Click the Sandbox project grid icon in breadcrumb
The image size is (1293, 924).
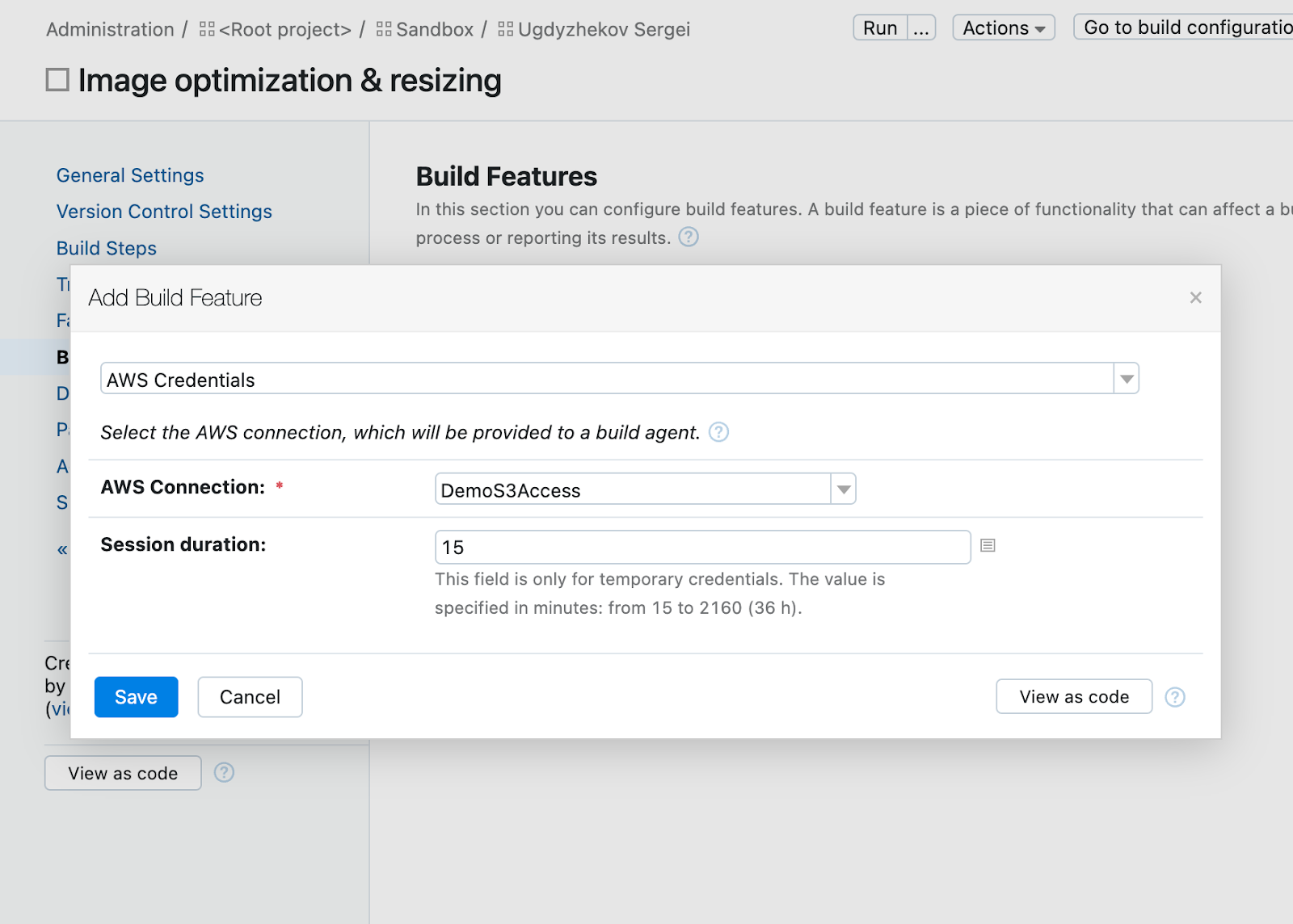[384, 30]
